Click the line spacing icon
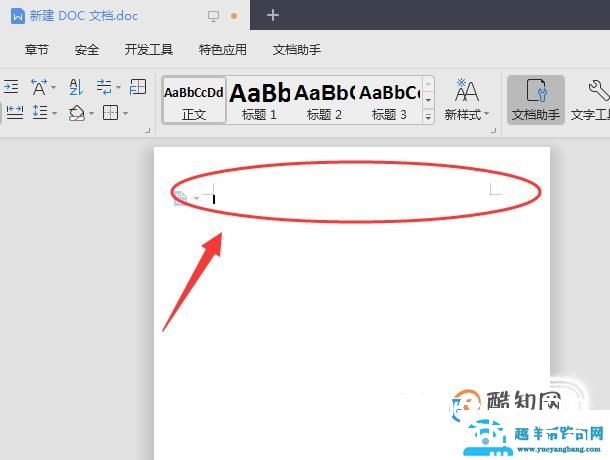Viewport: 610px width, 460px height. (x=39, y=113)
